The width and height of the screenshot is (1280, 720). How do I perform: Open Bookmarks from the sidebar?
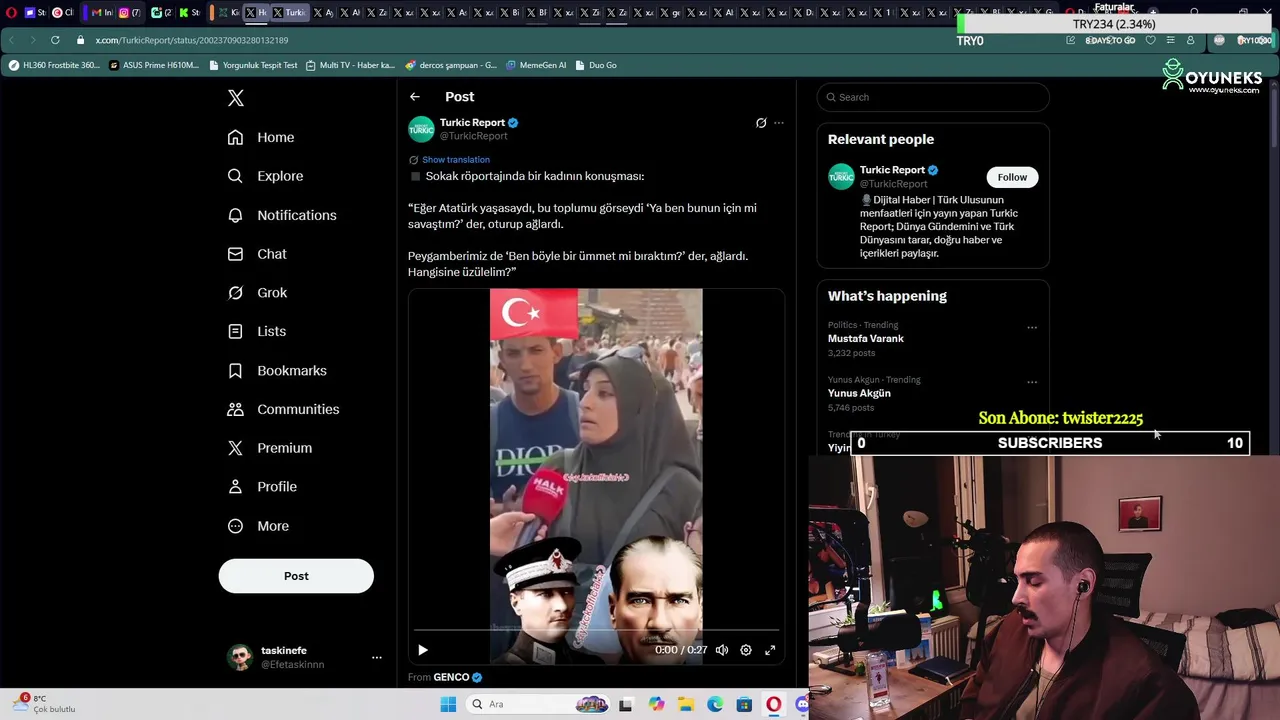(277, 370)
